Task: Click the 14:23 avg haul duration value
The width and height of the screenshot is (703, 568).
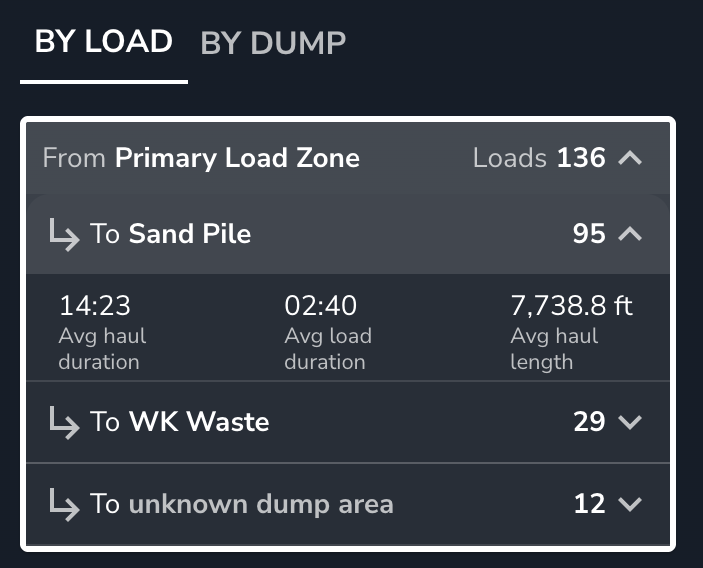Action: (x=95, y=306)
